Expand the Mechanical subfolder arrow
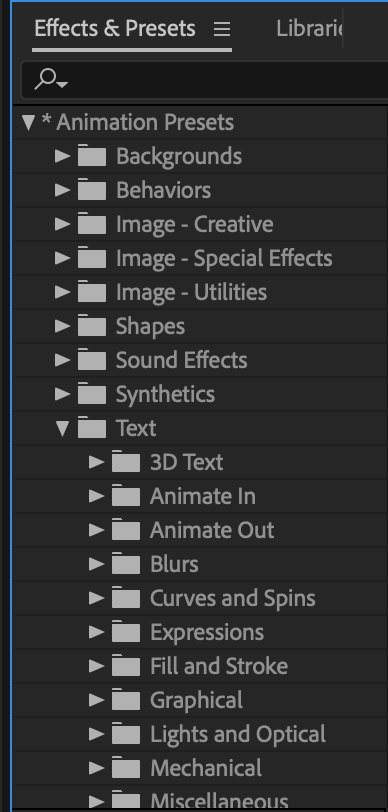388x812 pixels. click(96, 768)
